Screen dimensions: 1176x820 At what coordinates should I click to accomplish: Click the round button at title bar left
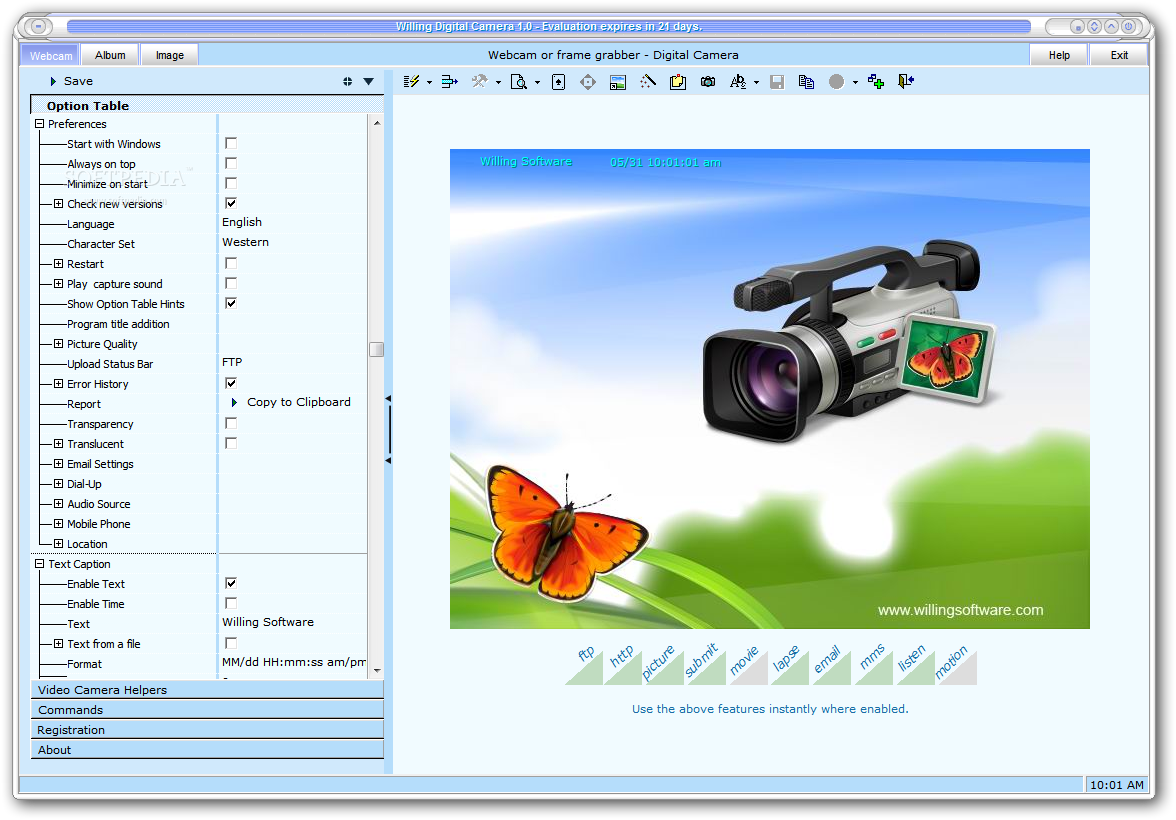[38, 26]
